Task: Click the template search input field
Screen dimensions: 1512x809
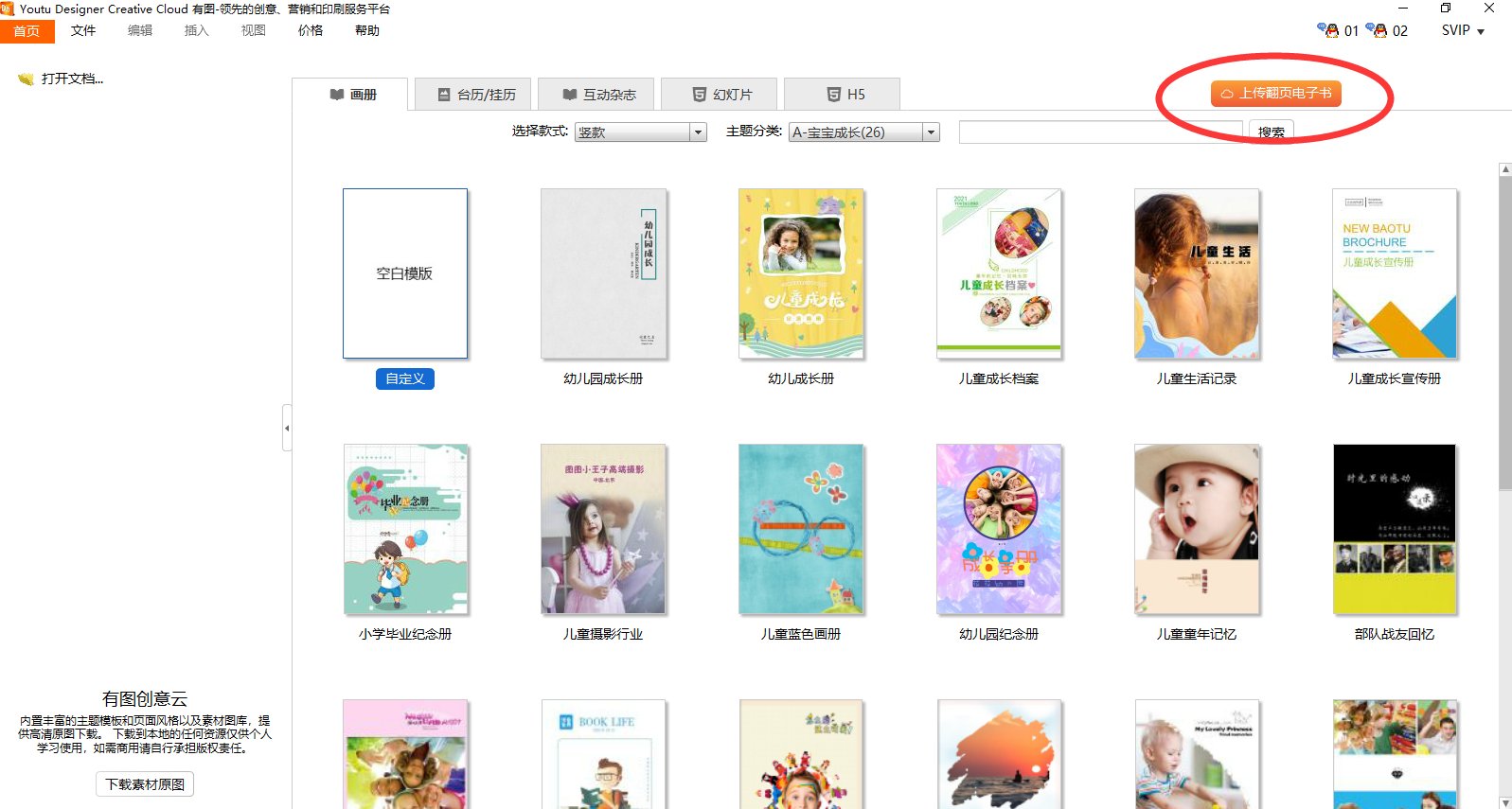Action: (x=1100, y=132)
